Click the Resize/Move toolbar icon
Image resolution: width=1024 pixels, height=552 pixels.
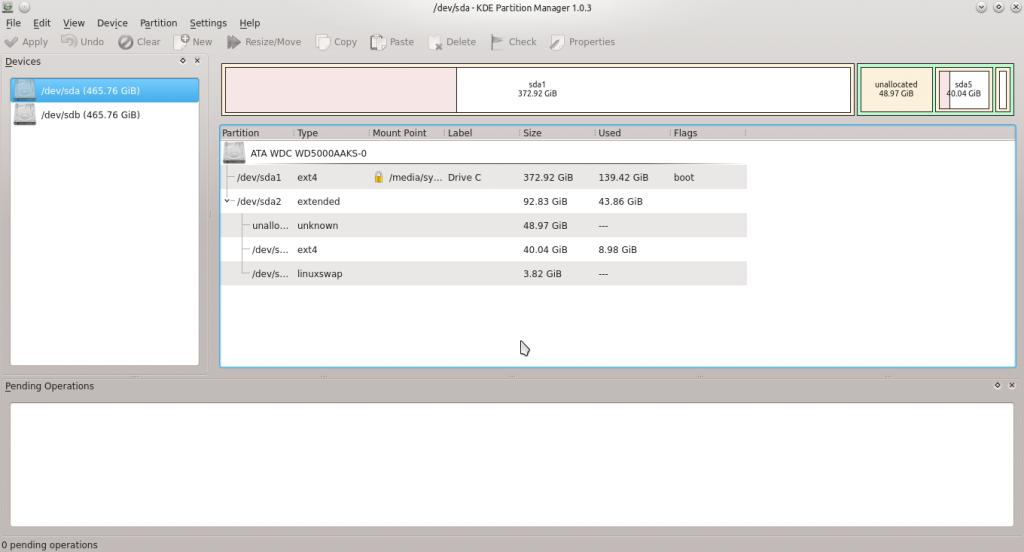coord(234,42)
